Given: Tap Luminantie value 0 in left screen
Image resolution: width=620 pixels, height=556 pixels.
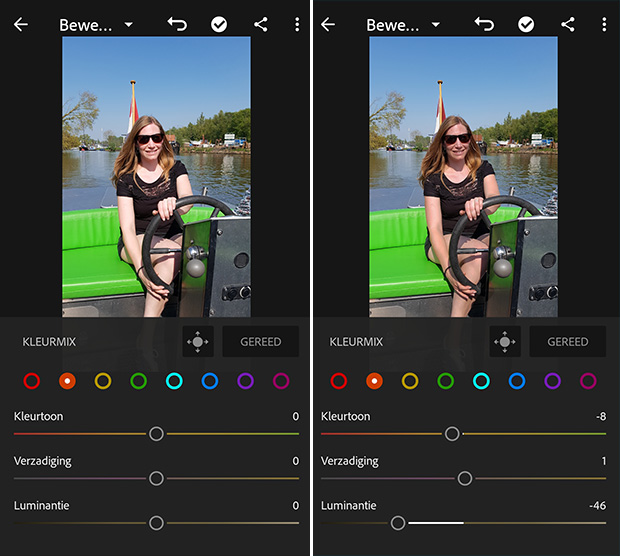Looking at the screenshot, I should (296, 506).
